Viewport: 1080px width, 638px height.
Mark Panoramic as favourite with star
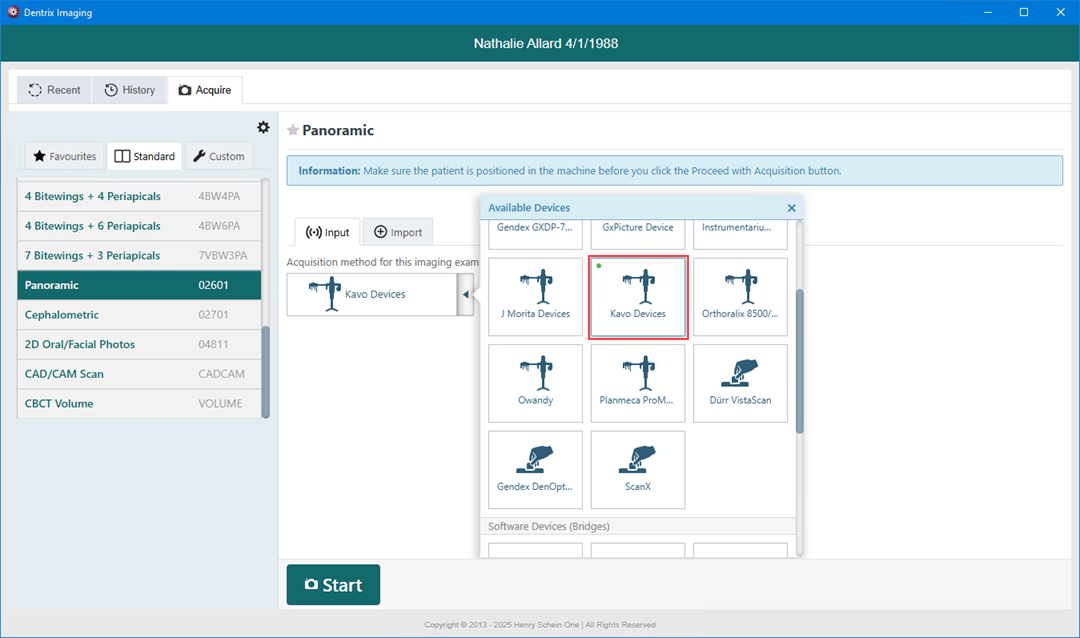pos(293,131)
